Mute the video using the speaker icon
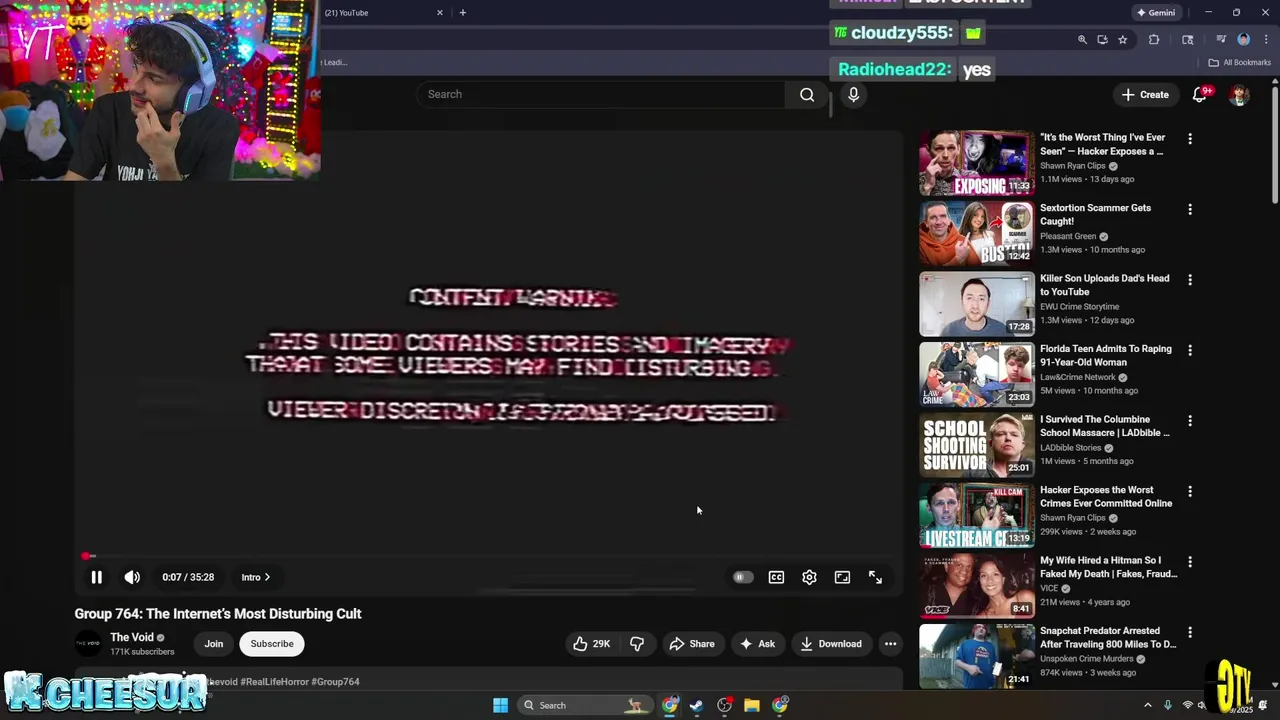This screenshot has width=1280, height=720. pos(132,577)
